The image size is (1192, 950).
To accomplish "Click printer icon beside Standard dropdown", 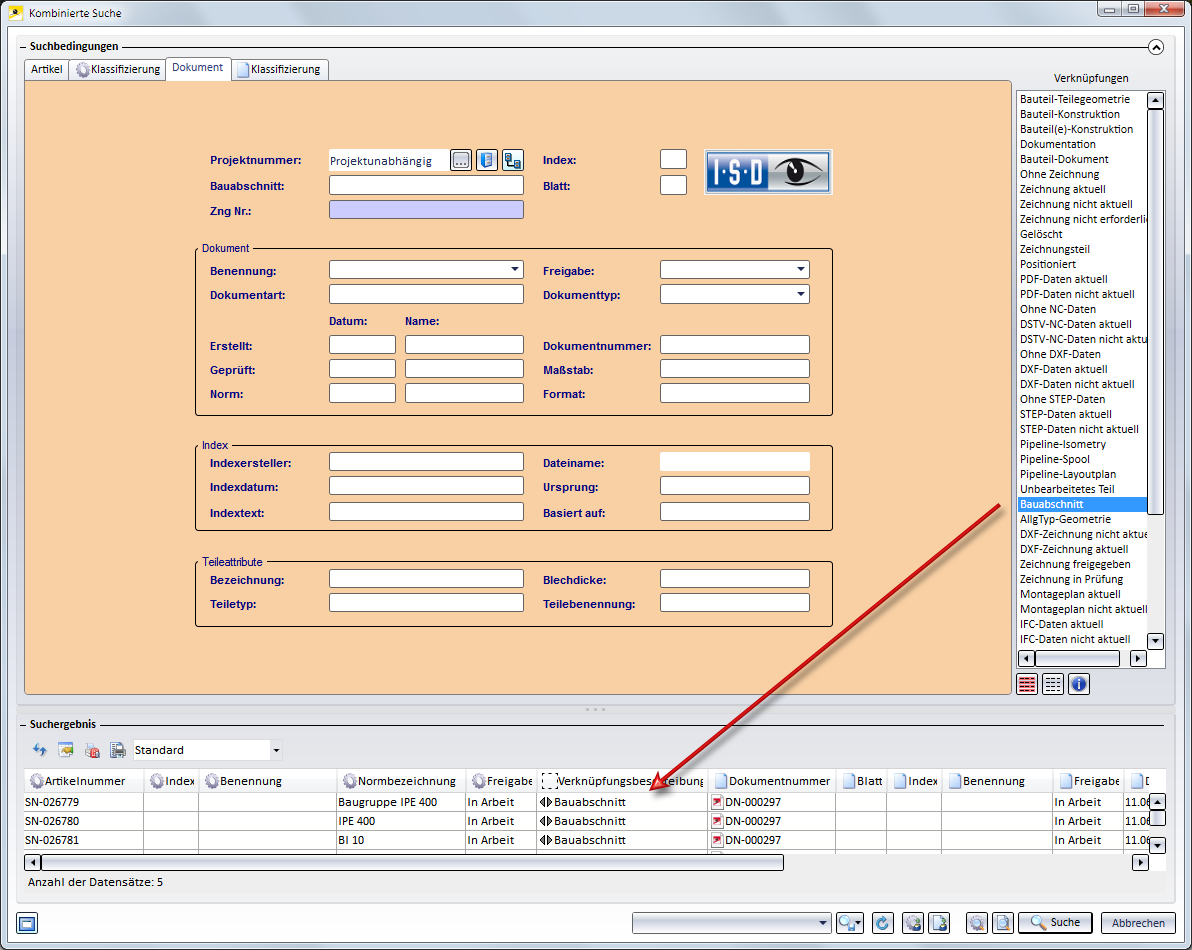I will click(x=118, y=750).
